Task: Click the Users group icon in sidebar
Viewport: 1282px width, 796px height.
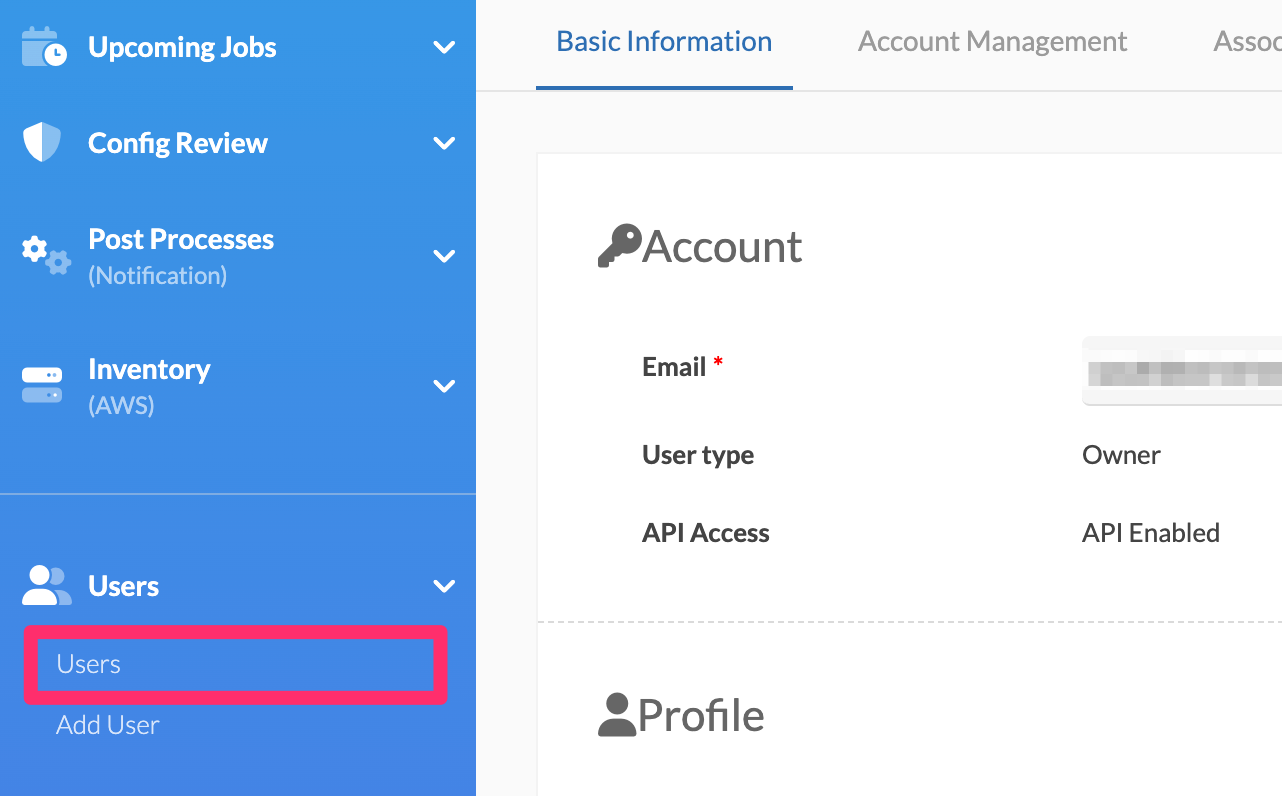Action: (45, 585)
